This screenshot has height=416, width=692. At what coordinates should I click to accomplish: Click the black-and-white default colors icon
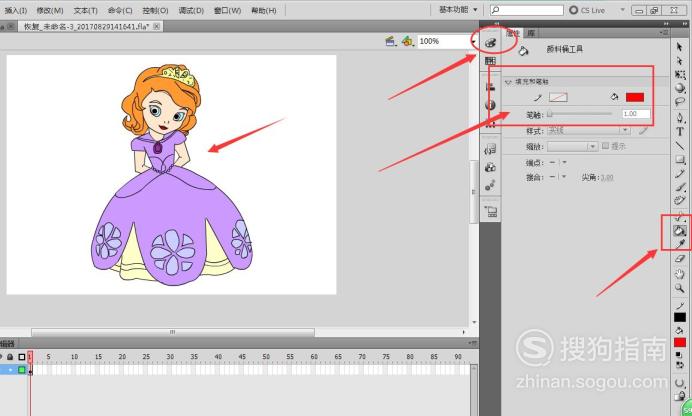[680, 354]
